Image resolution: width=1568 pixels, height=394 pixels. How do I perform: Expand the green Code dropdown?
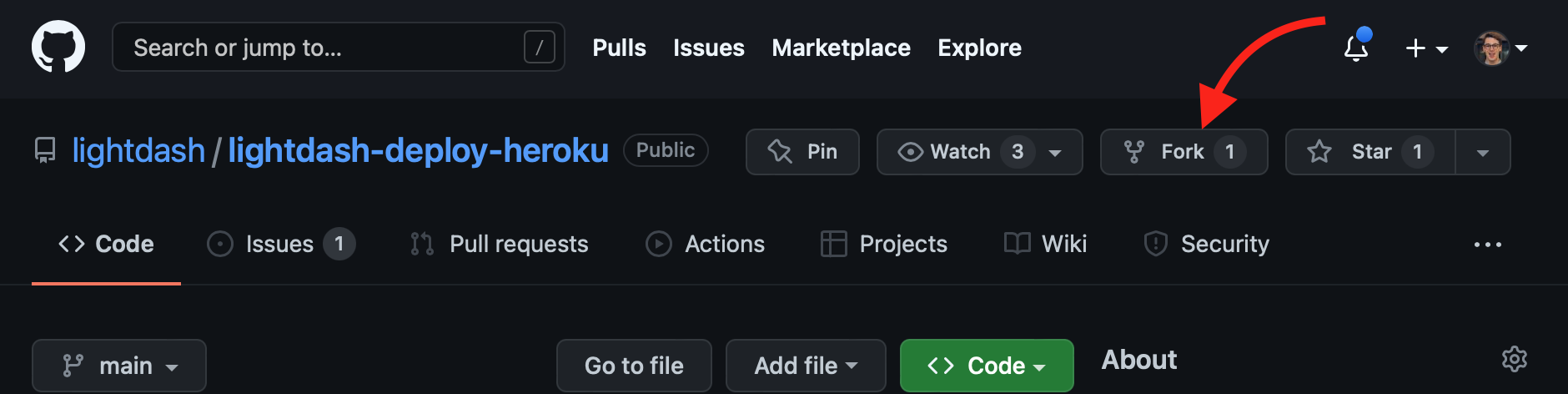pos(987,366)
